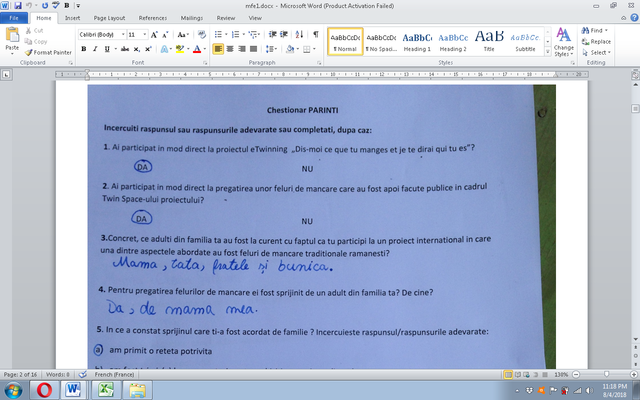Switch to the Review tab
The width and height of the screenshot is (640, 400).
pyautogui.click(x=226, y=18)
